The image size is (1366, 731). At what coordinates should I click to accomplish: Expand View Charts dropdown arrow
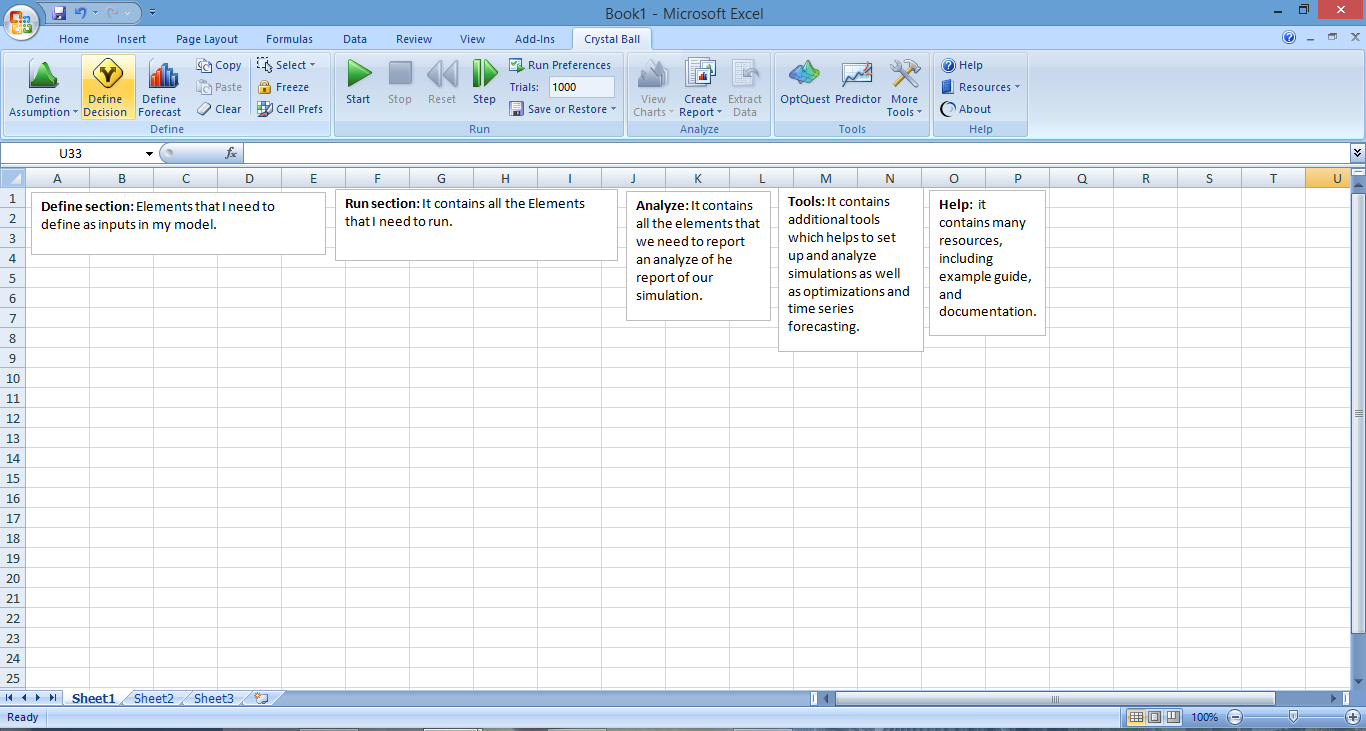click(672, 113)
